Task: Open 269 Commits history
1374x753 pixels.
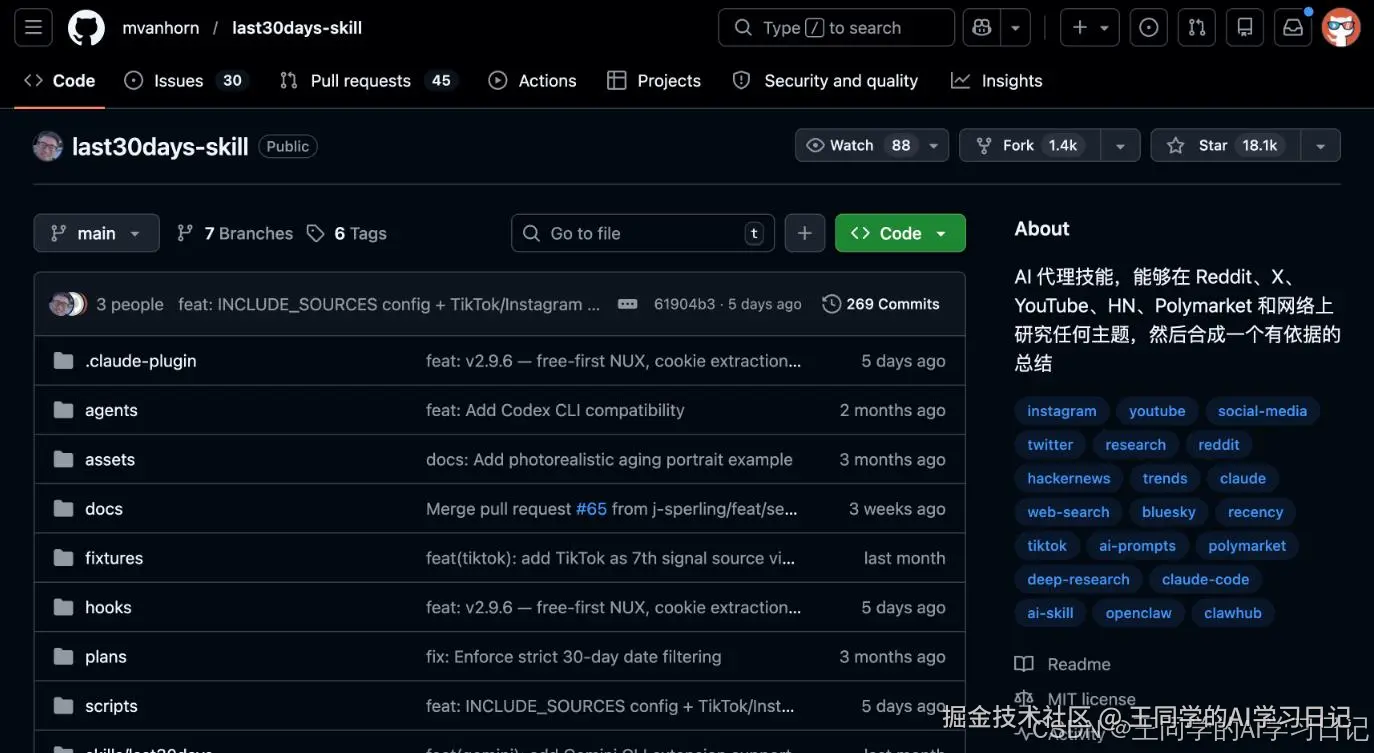Action: [881, 304]
